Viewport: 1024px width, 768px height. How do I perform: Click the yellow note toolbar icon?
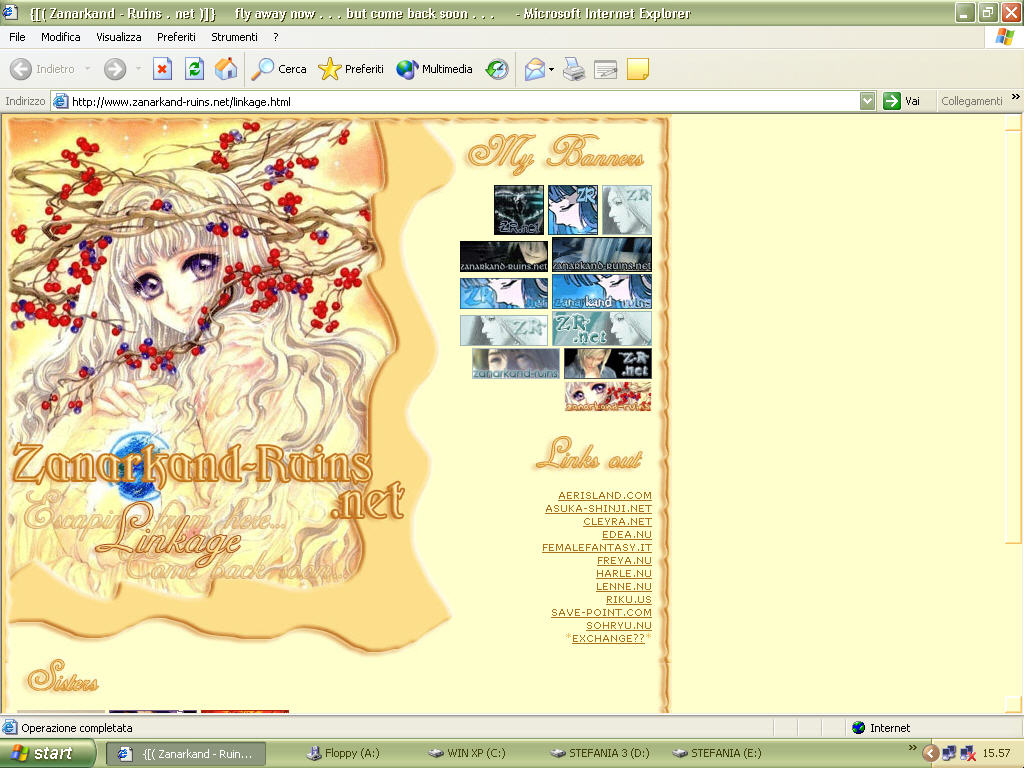[x=637, y=69]
